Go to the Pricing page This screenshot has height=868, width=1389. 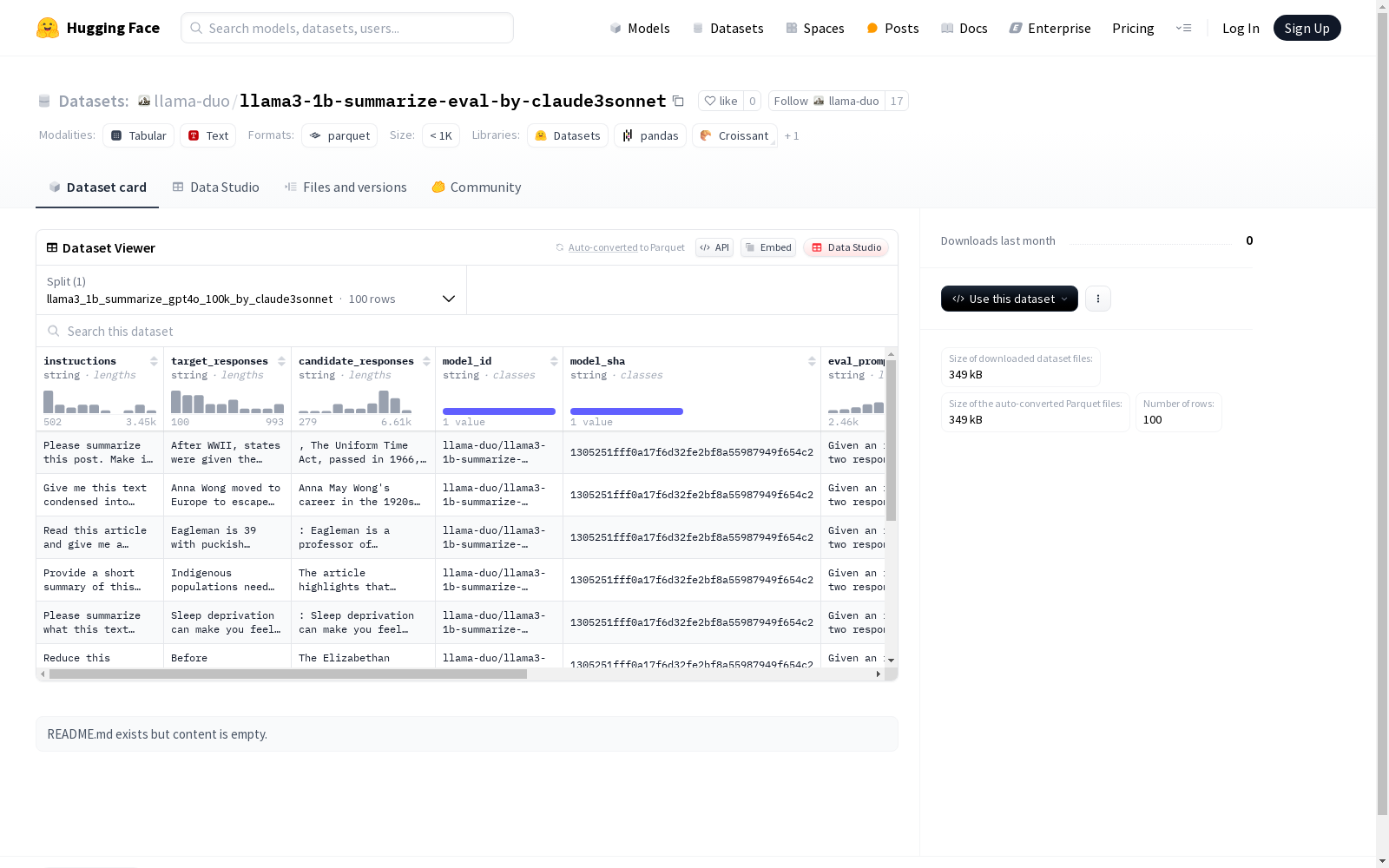pyautogui.click(x=1133, y=28)
